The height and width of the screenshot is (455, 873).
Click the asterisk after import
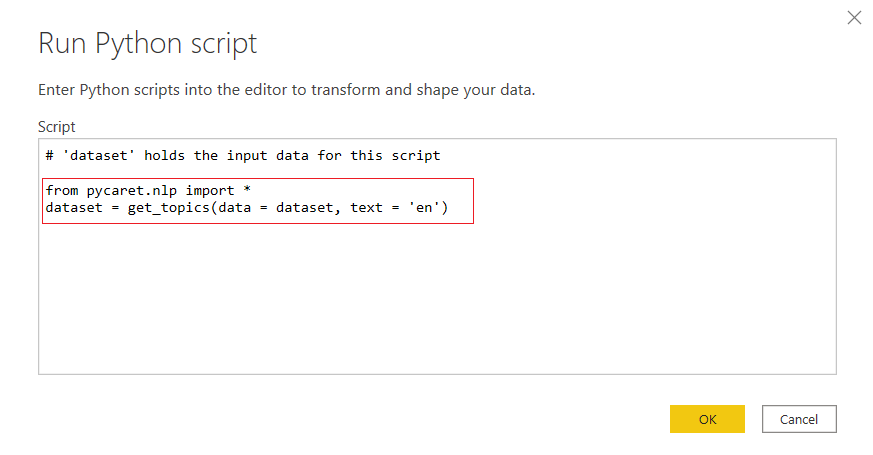pyautogui.click(x=247, y=189)
